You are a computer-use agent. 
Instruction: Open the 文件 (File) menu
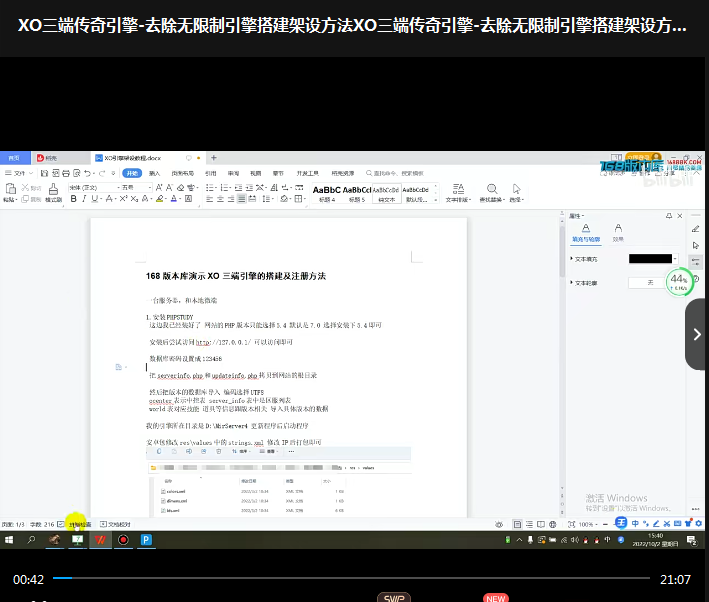point(18,173)
